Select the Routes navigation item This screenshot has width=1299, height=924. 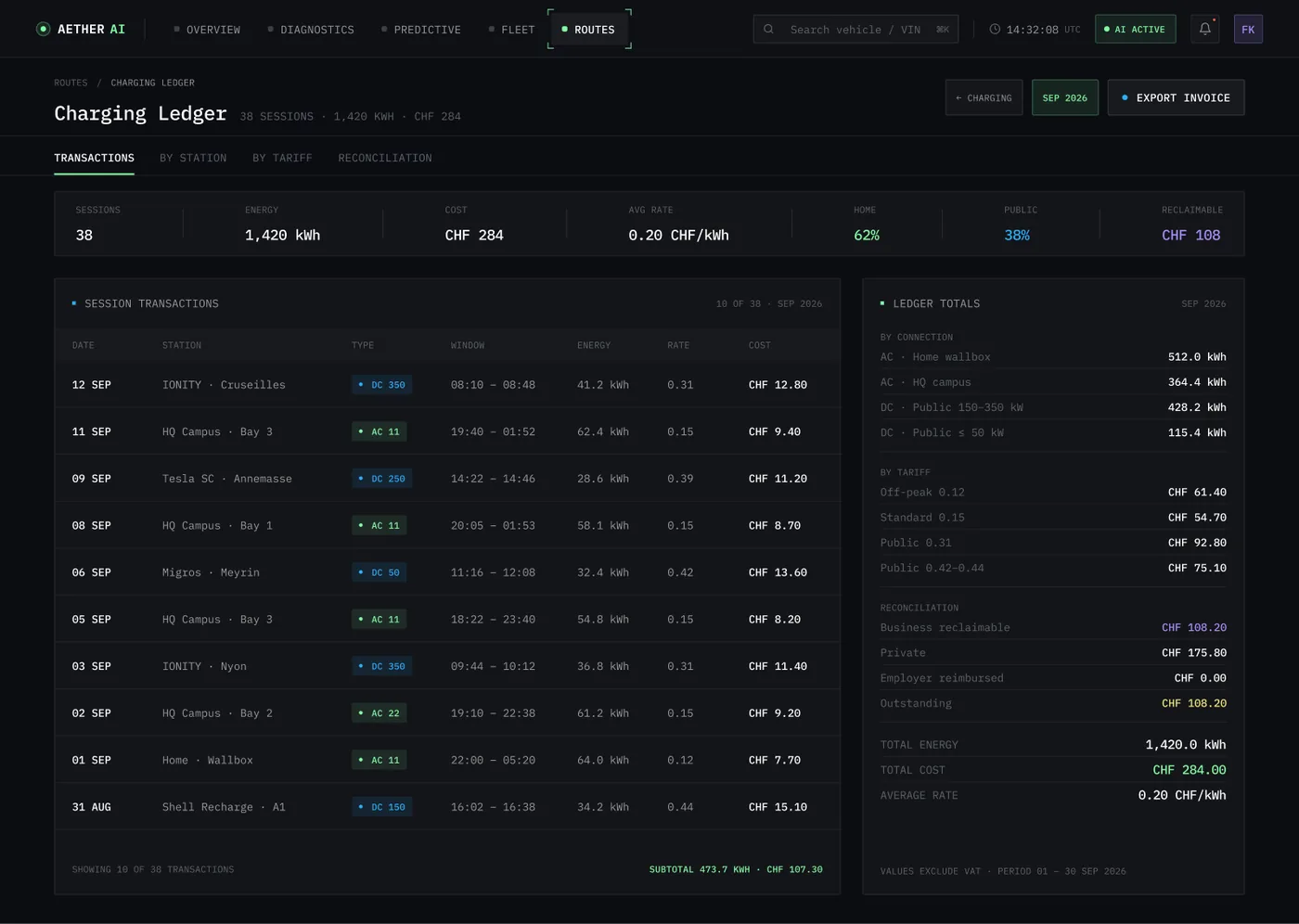(x=589, y=30)
